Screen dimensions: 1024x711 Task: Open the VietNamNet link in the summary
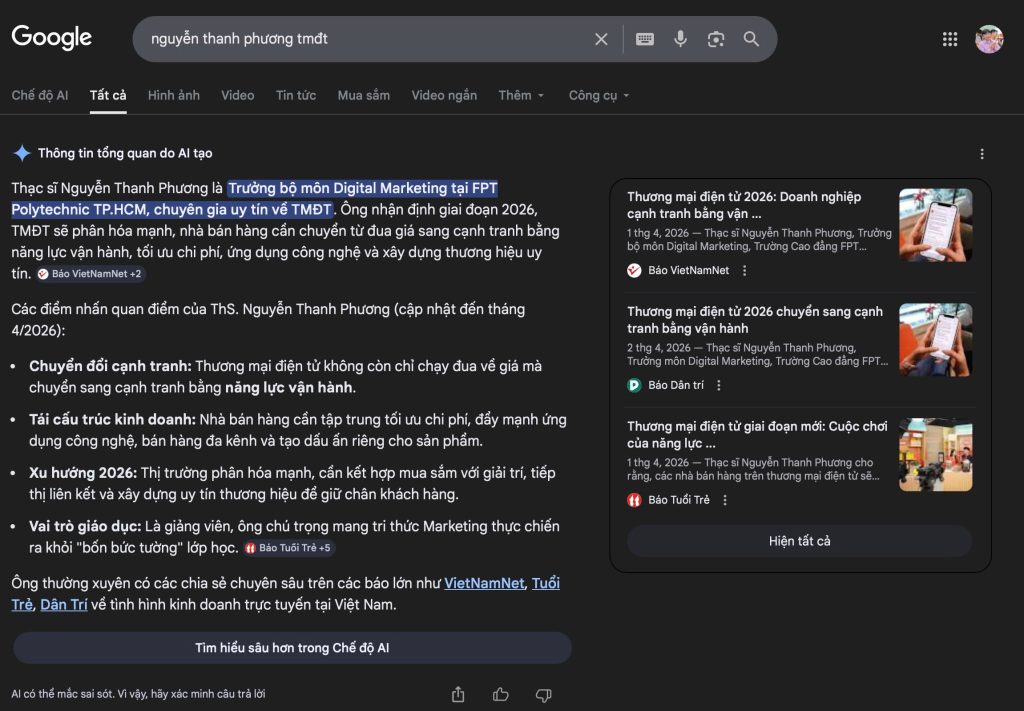[x=484, y=583]
